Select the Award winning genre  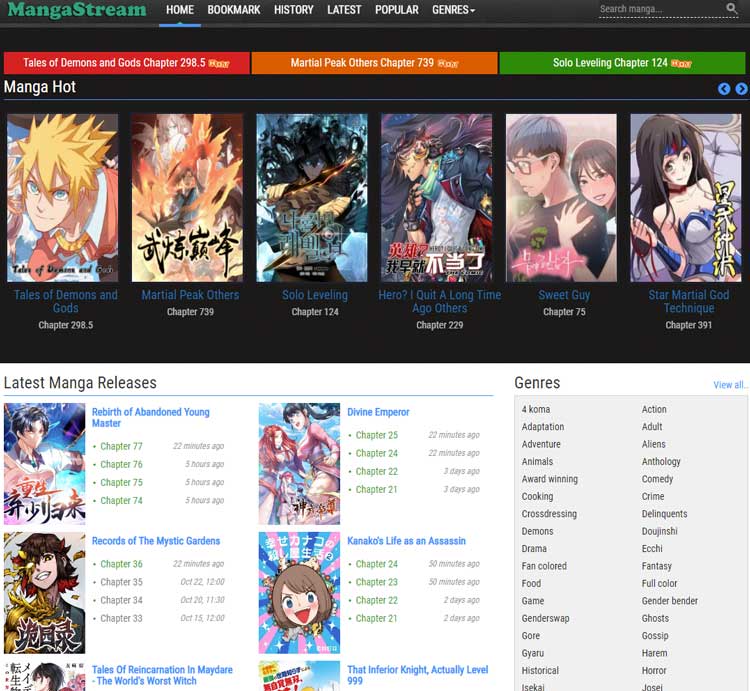tap(550, 479)
